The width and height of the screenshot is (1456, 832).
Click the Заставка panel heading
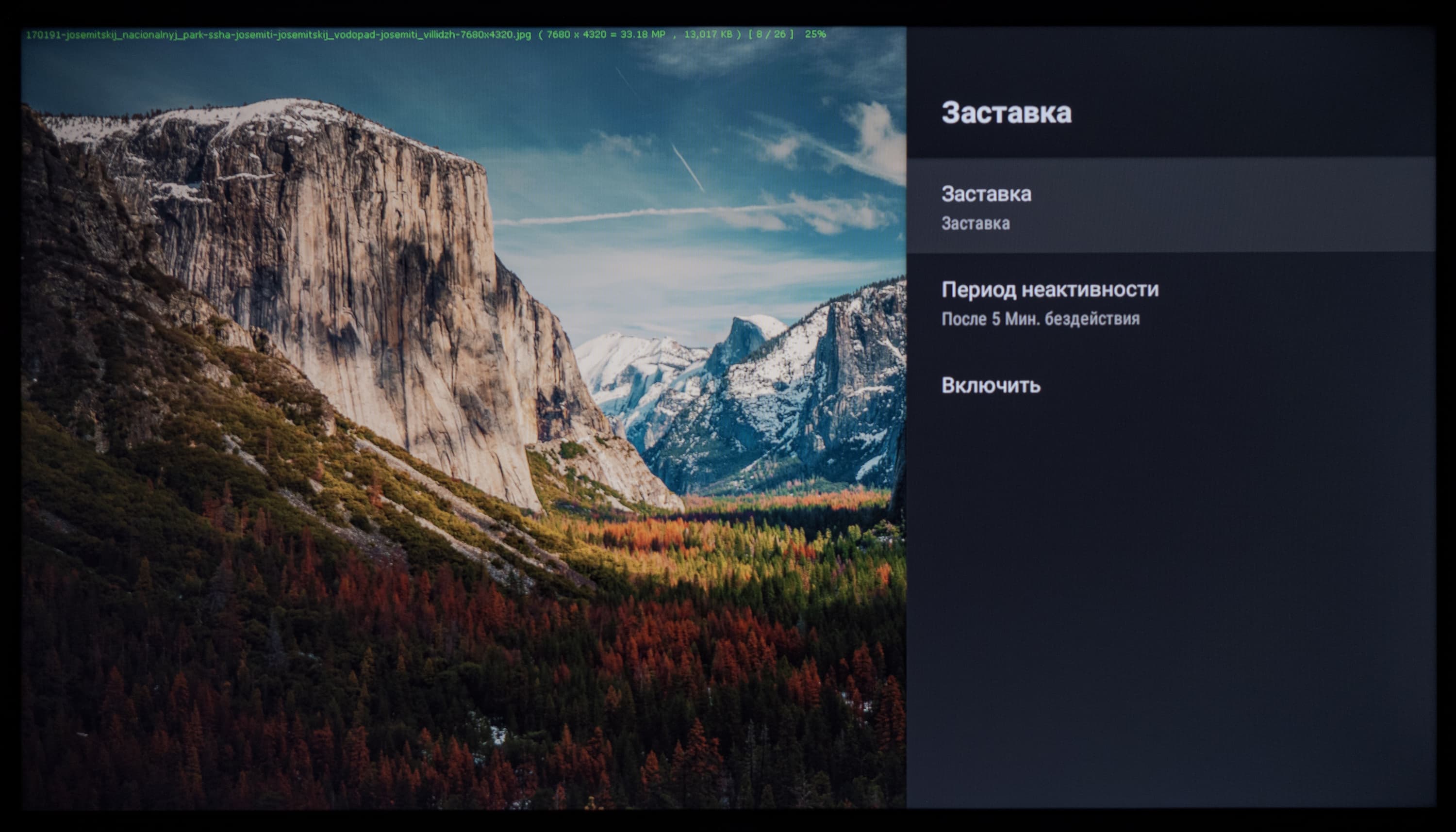coord(1006,113)
